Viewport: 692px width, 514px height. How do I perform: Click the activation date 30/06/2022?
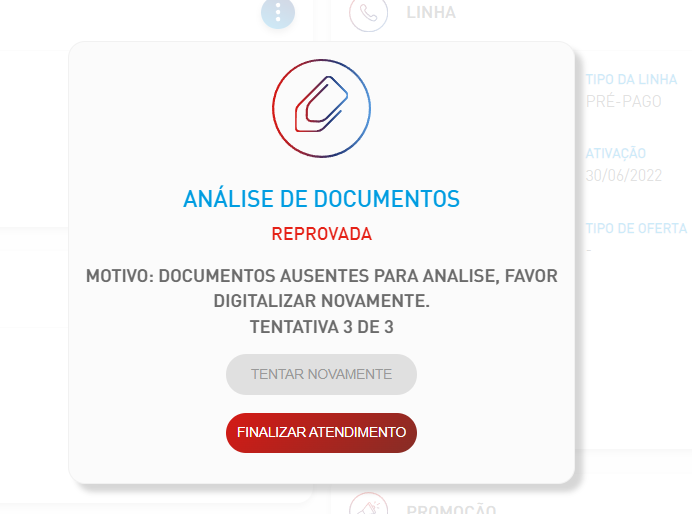click(624, 176)
